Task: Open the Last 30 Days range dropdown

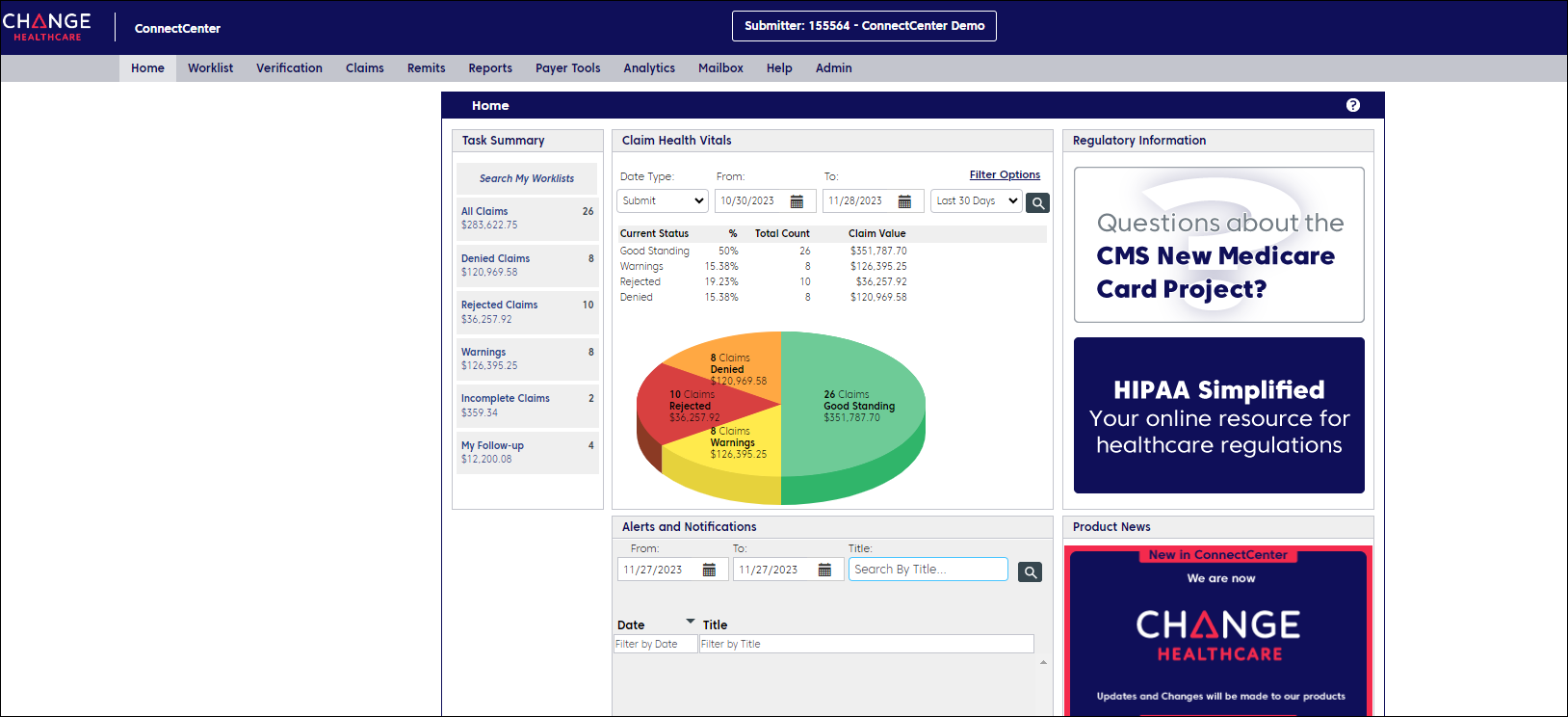Action: 977,200
